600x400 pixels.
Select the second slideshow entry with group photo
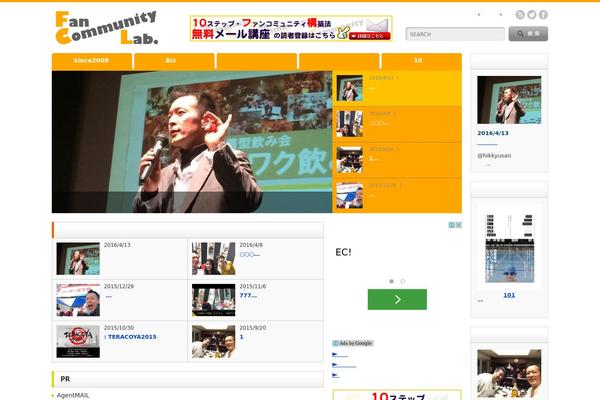(x=397, y=124)
